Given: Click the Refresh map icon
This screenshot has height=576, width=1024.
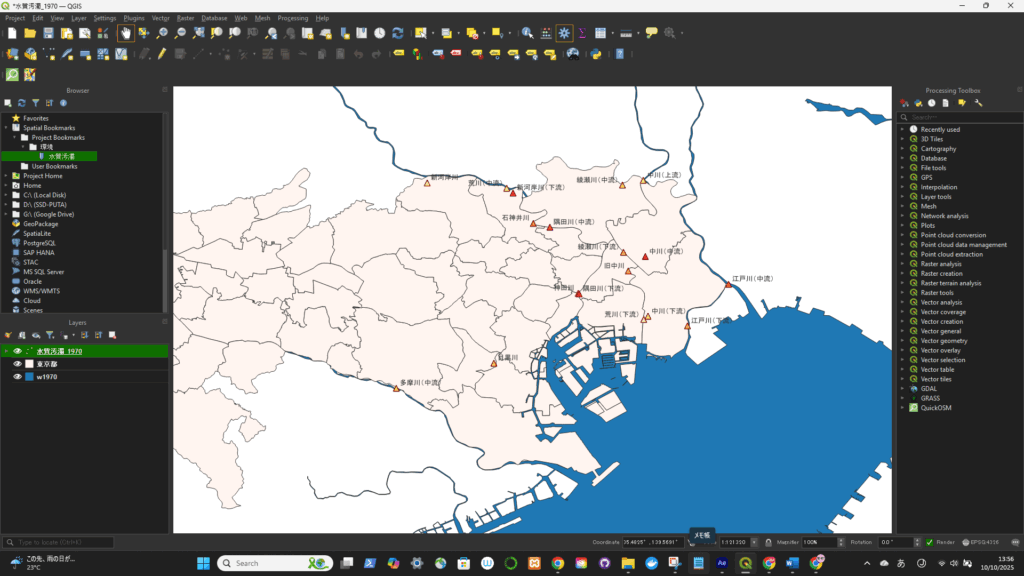Looking at the screenshot, I should tap(398, 33).
